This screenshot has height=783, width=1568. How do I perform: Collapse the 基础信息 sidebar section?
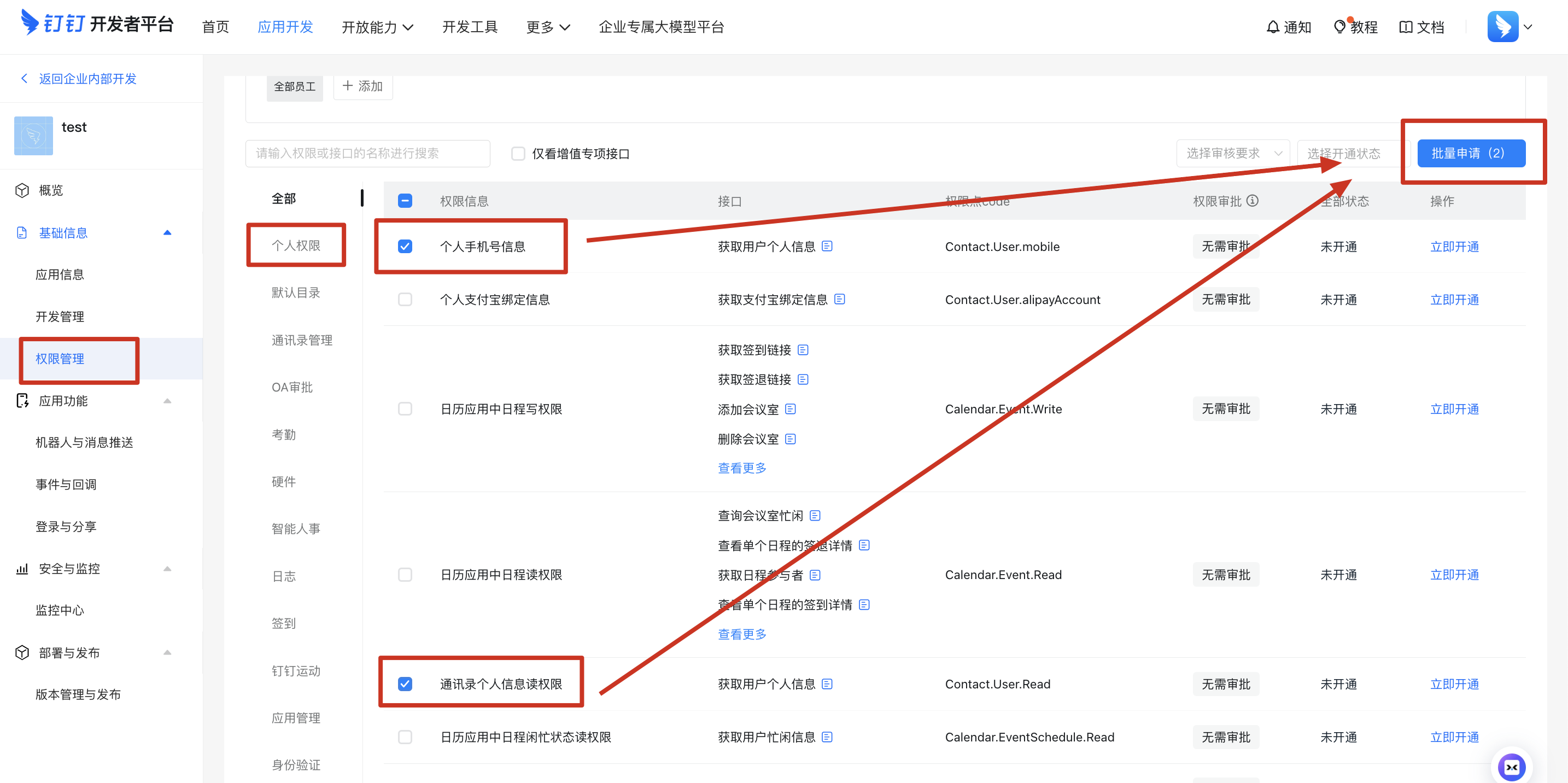(167, 232)
